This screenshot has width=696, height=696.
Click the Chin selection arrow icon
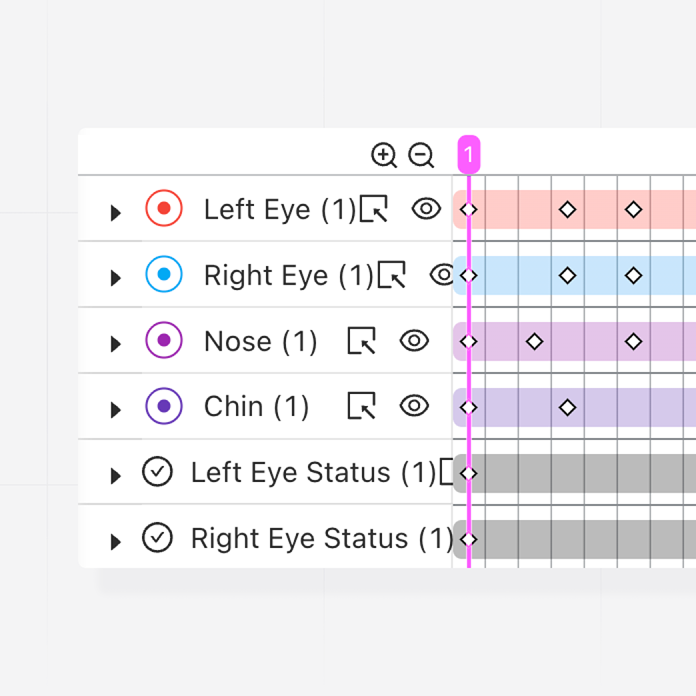pos(361,406)
